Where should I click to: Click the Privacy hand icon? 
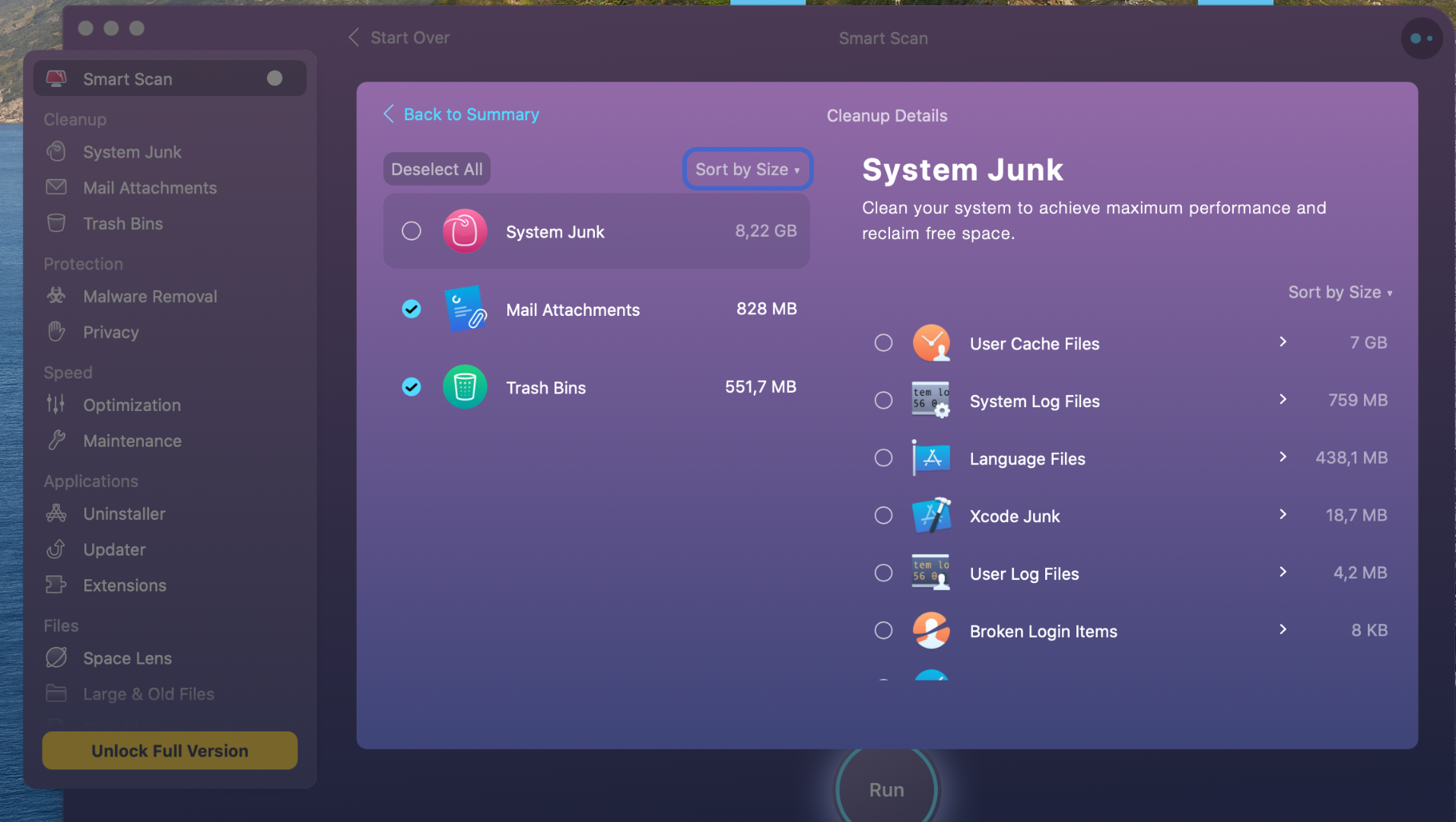coord(56,332)
